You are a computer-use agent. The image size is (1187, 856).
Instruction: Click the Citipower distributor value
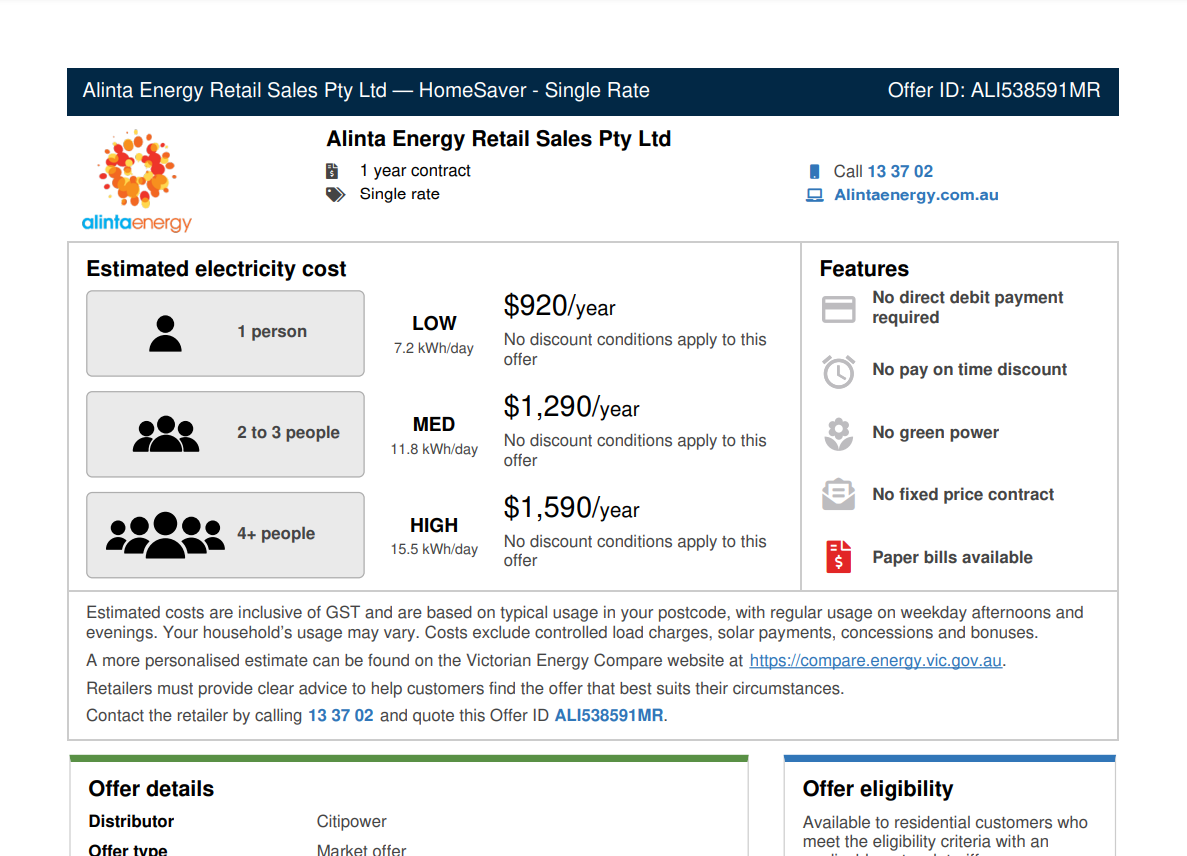coord(351,822)
